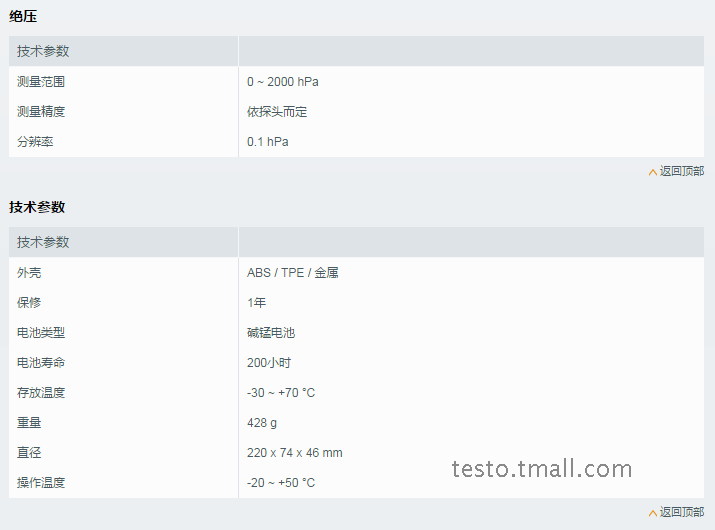The image size is (715, 530).
Task: Click 返回顶部 link below the 分辨率 row
Action: pos(682,171)
